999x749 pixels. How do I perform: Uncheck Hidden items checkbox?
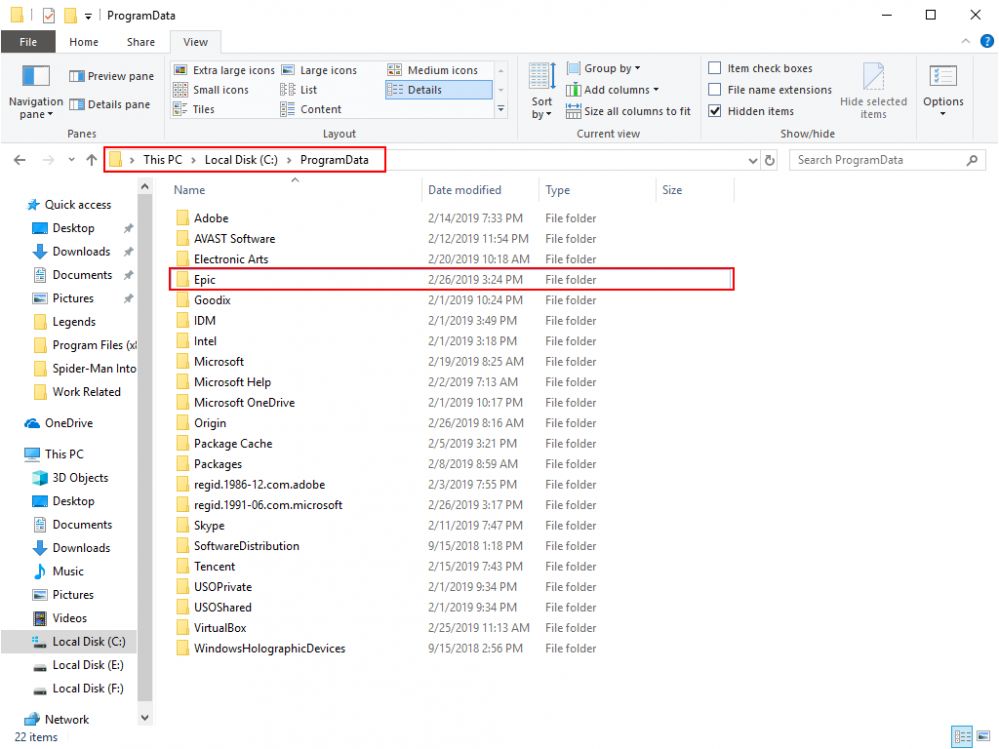[715, 111]
